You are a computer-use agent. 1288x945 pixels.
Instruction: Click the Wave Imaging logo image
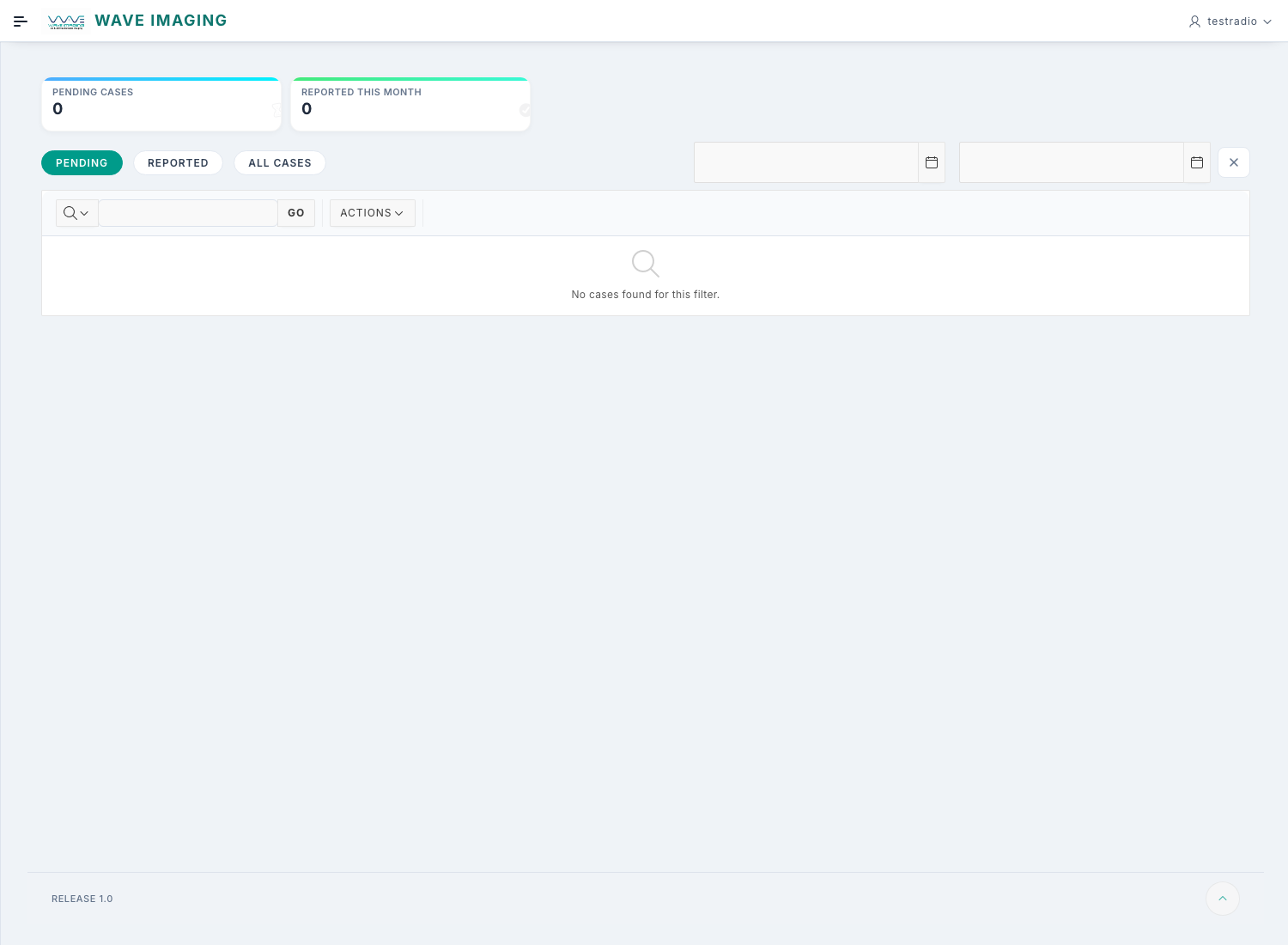pos(66,21)
